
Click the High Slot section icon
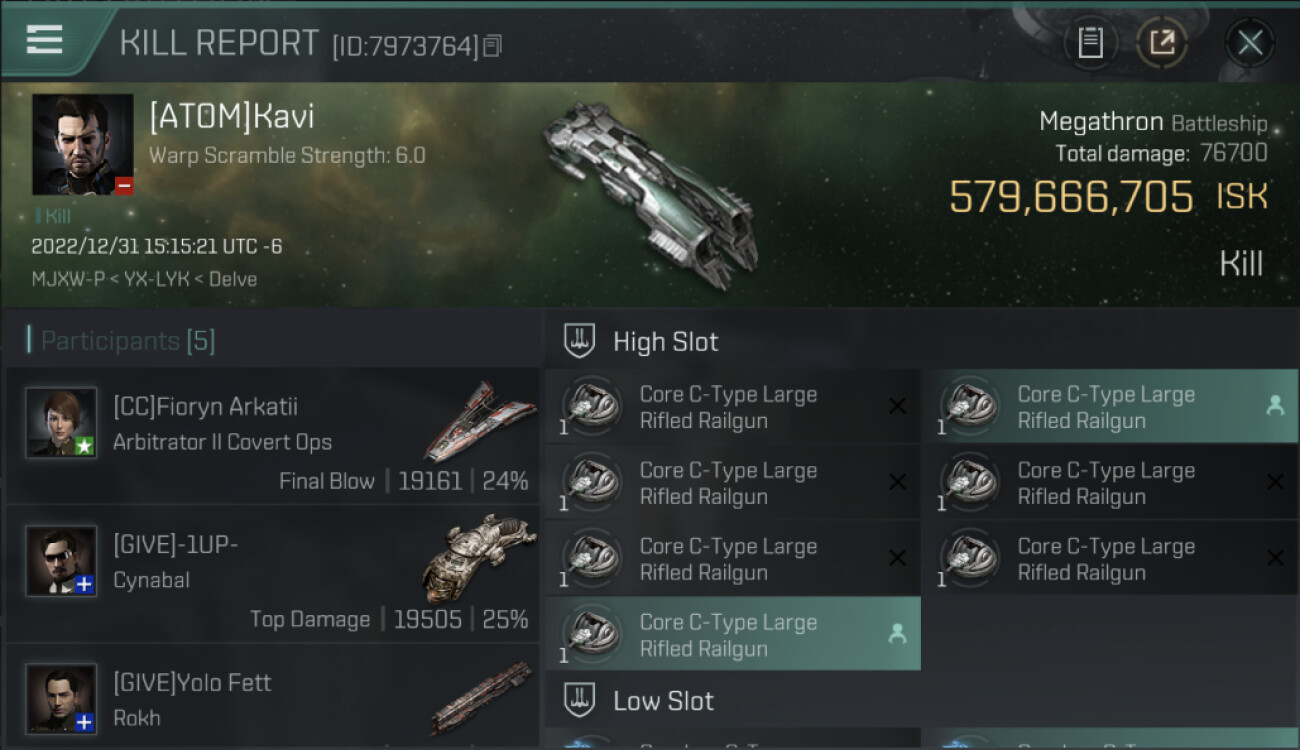(580, 341)
